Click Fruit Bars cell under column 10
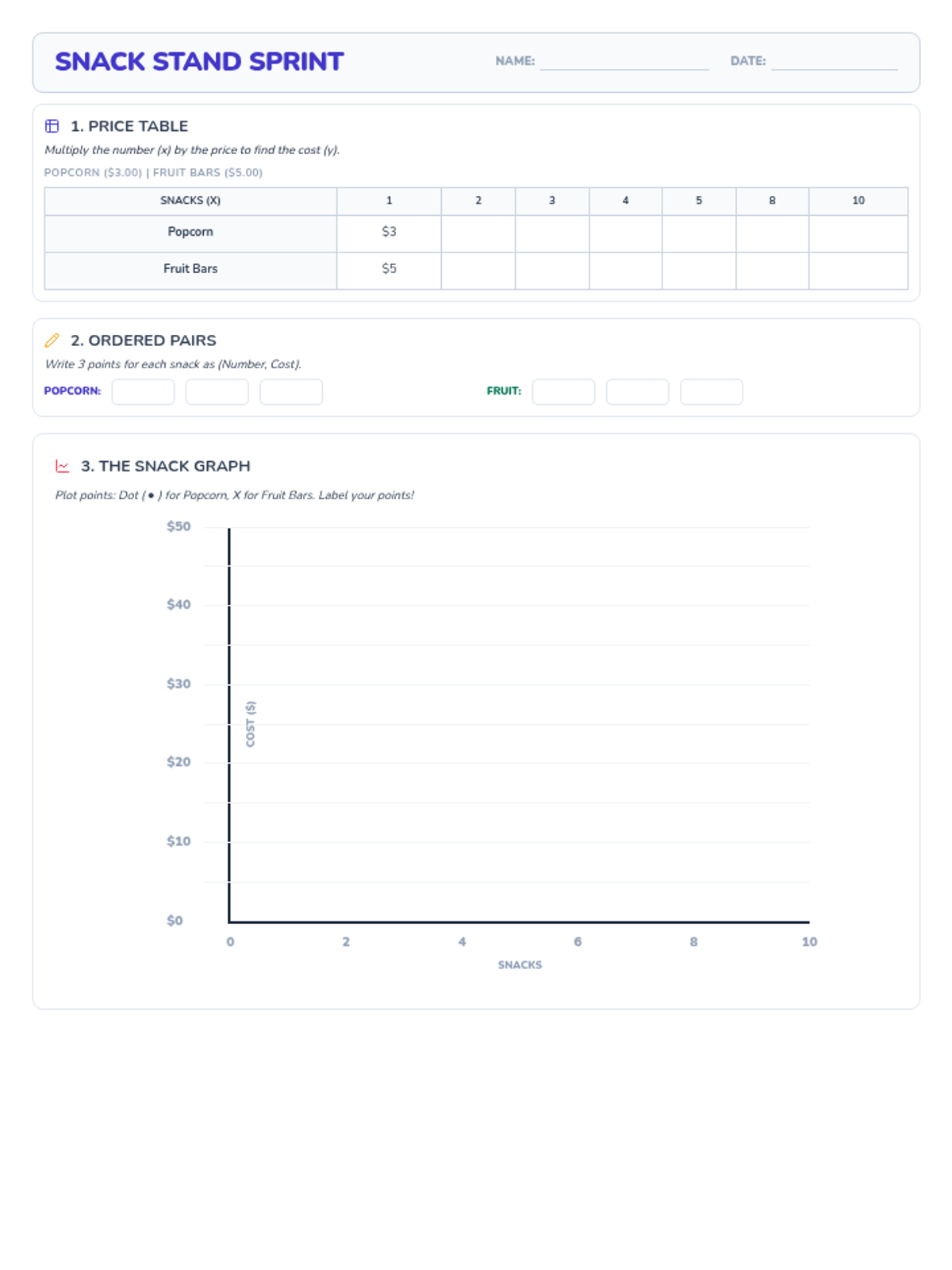Image resolution: width=952 pixels, height=1270 pixels. pos(858,270)
